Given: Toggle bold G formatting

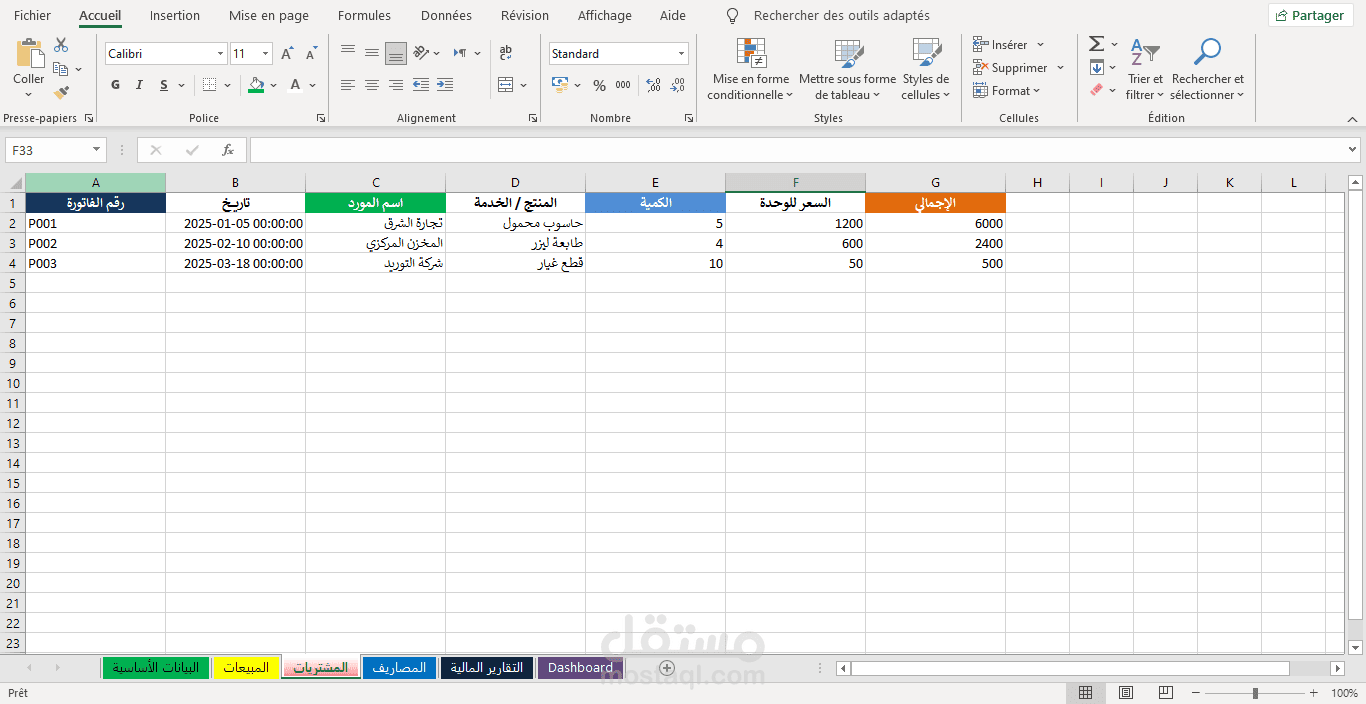Looking at the screenshot, I should 115,85.
